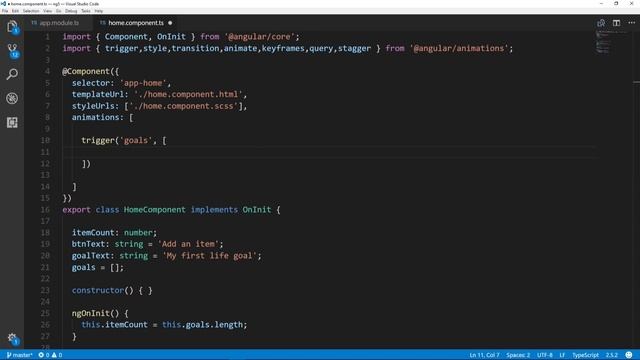This screenshot has height=360, width=640.
Task: Click the itemCount: number declaration
Action: [114, 233]
